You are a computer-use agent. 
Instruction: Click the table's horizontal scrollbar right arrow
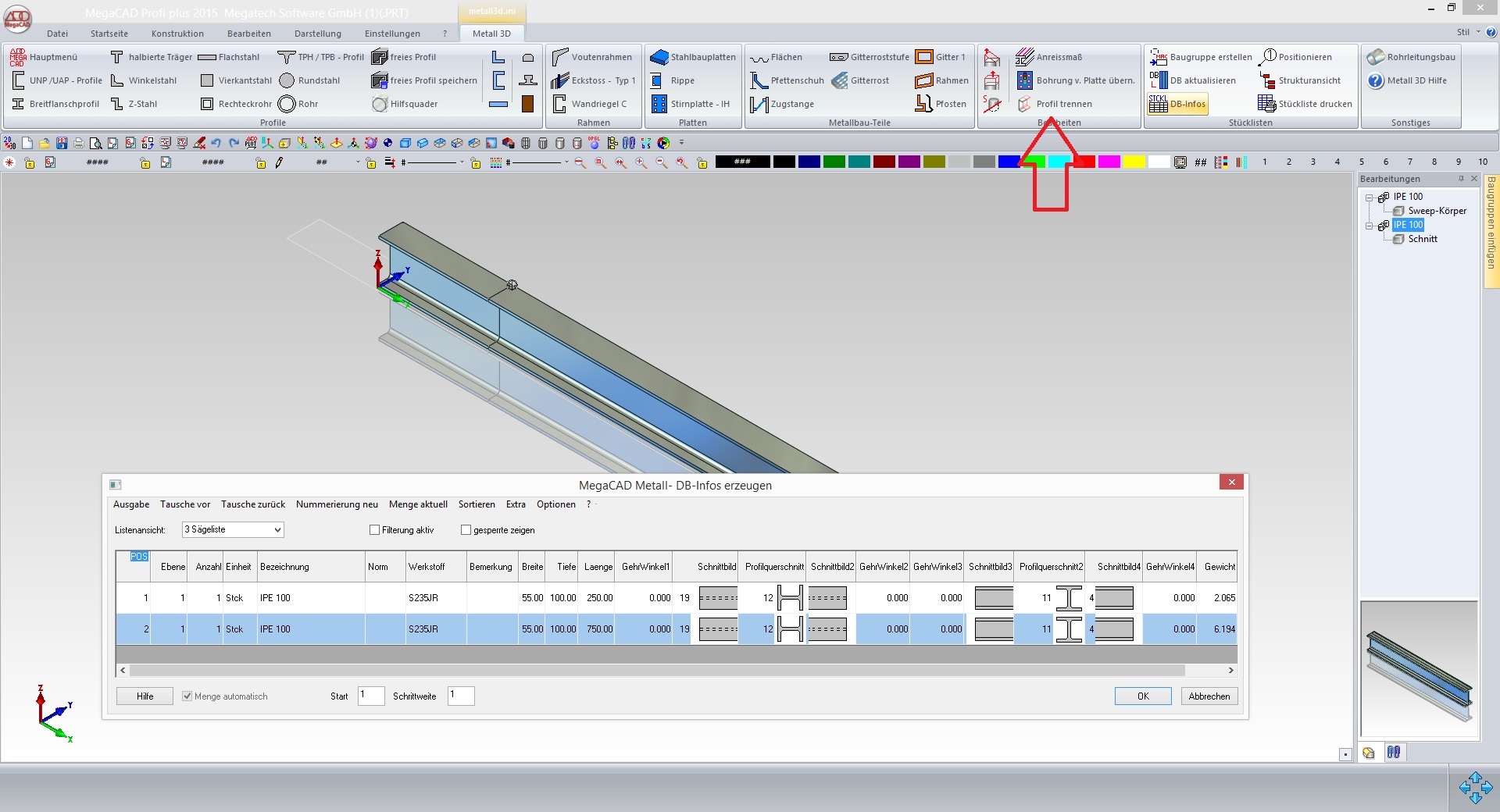click(x=1230, y=670)
